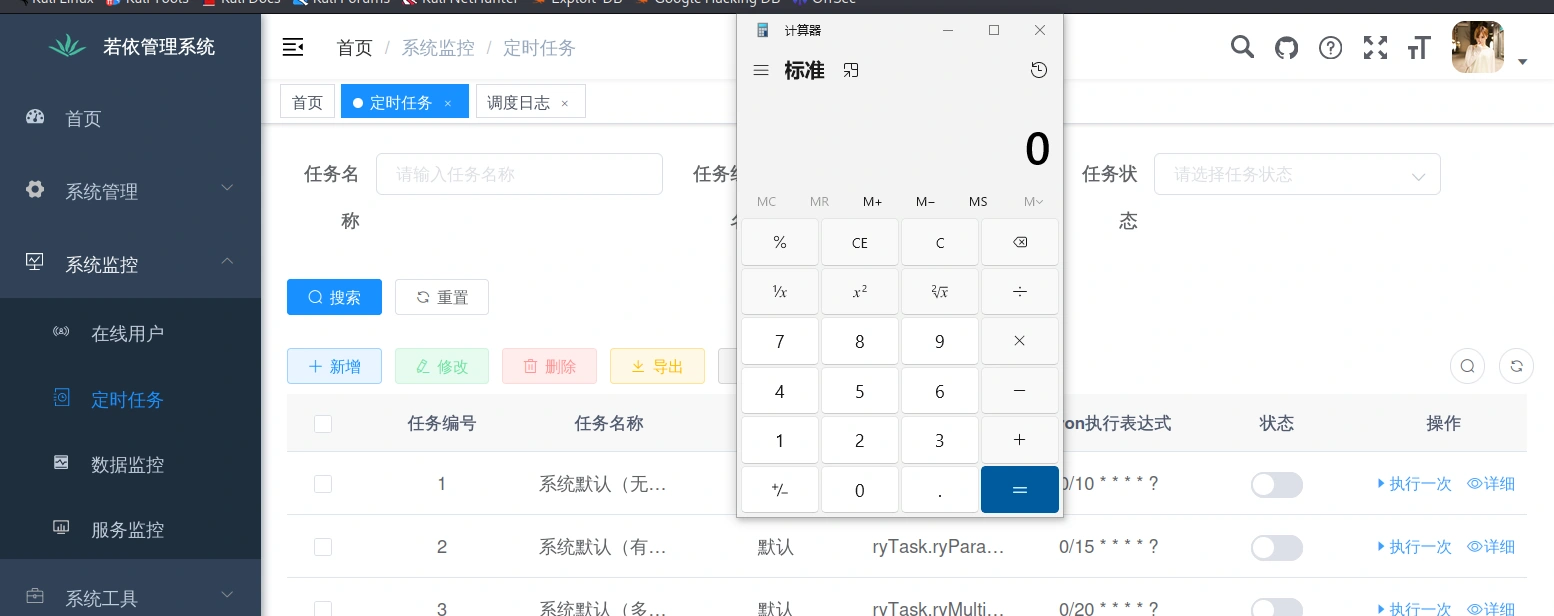The width and height of the screenshot is (1554, 616).
Task: Enable the status switch for task 1
Action: click(x=1276, y=485)
